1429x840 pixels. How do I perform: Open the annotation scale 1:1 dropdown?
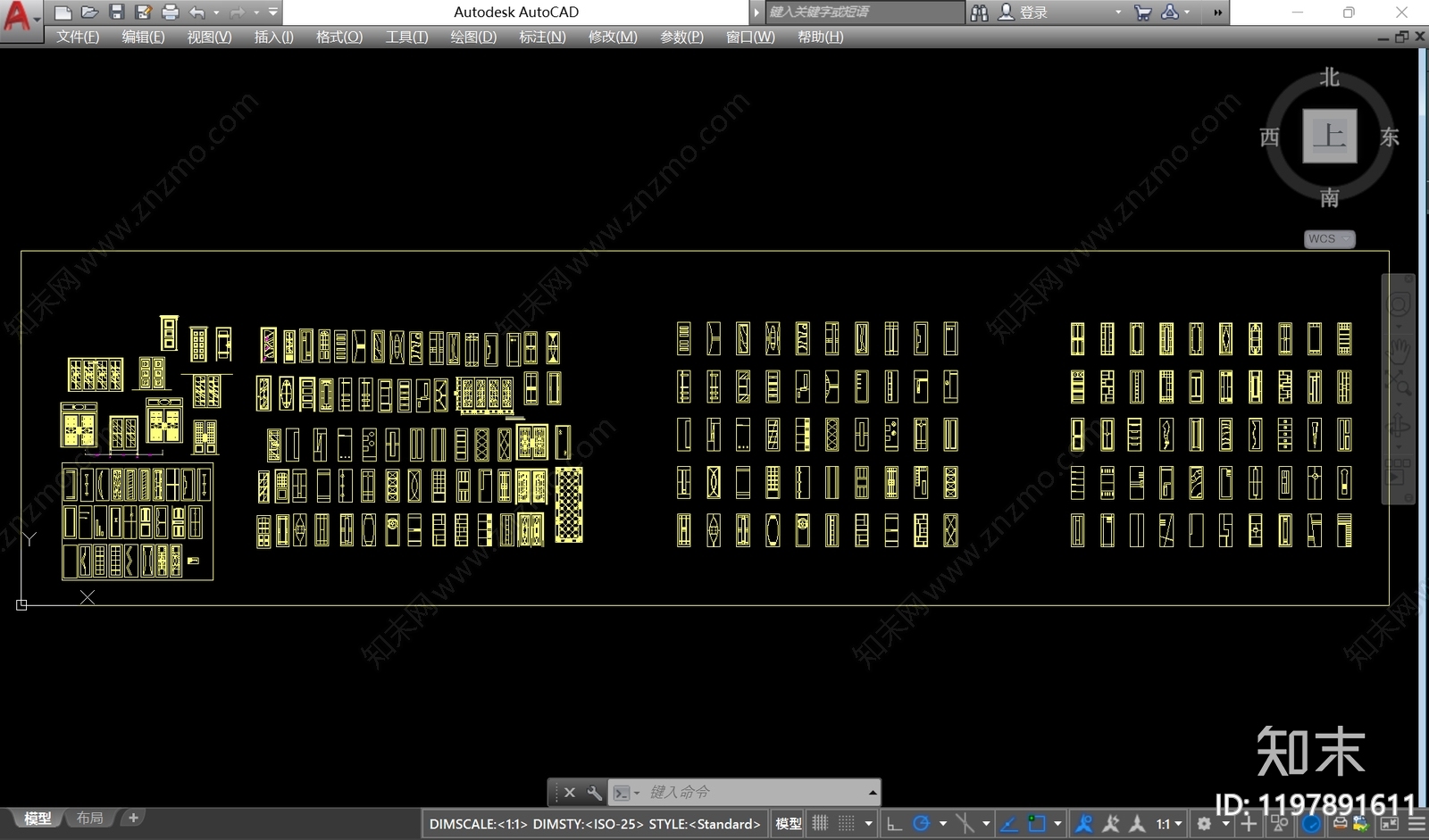click(x=1169, y=824)
